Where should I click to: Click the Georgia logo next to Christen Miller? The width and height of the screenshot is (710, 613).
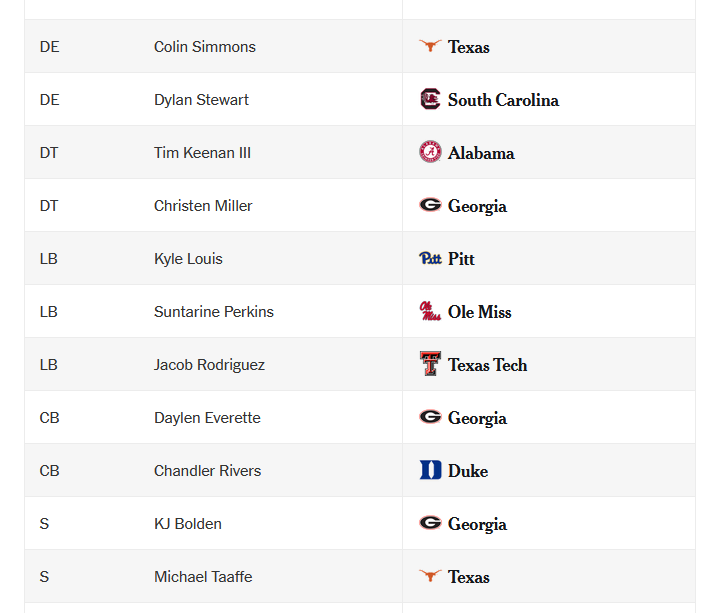[x=430, y=205]
